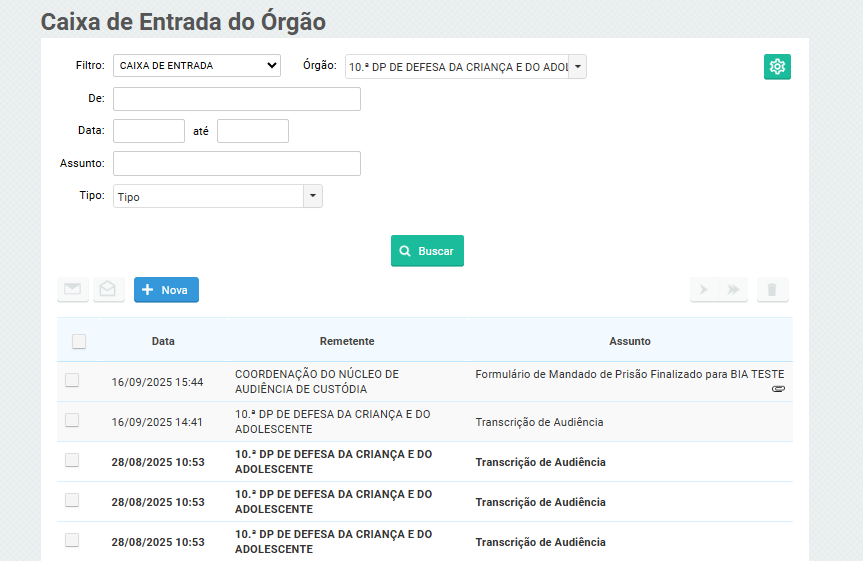863x561 pixels.
Task: Toggle the select-all checkbox in table header
Action: 79,342
